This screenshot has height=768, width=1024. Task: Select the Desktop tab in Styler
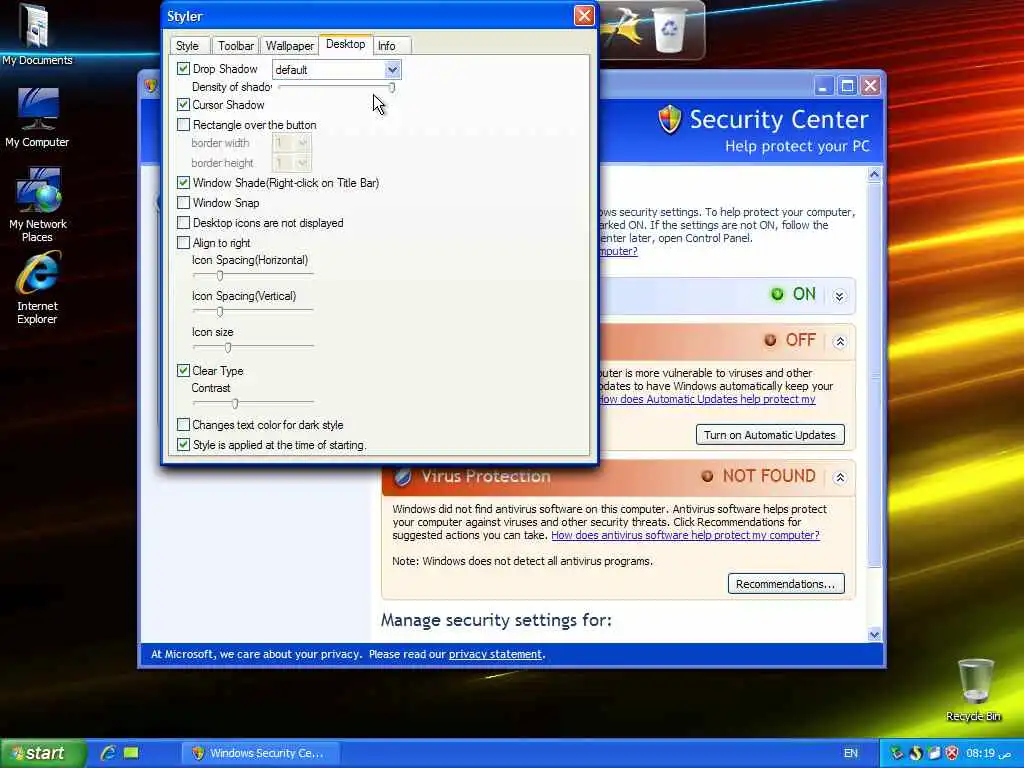[x=345, y=44]
